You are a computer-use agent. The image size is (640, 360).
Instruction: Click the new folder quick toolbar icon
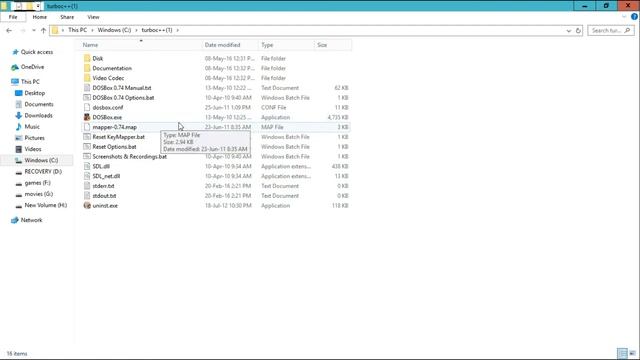29,6
